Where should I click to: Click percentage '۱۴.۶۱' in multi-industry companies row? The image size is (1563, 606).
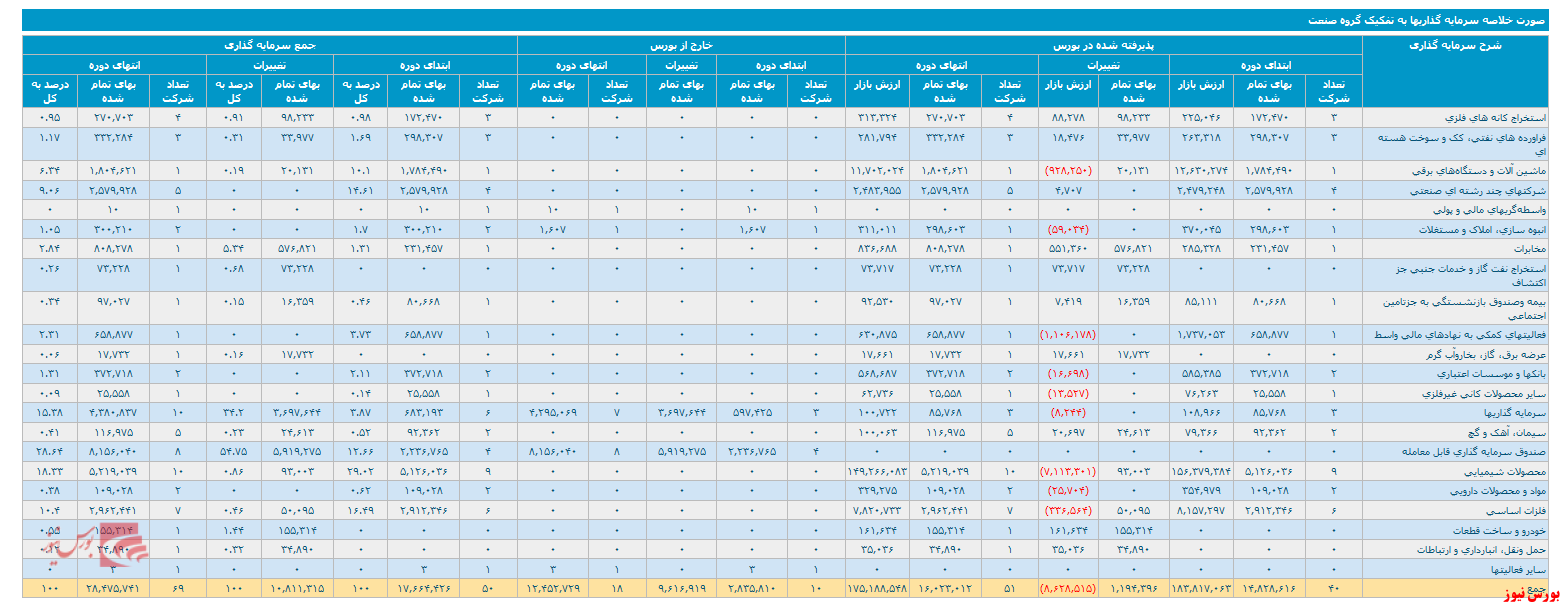[x=362, y=188]
